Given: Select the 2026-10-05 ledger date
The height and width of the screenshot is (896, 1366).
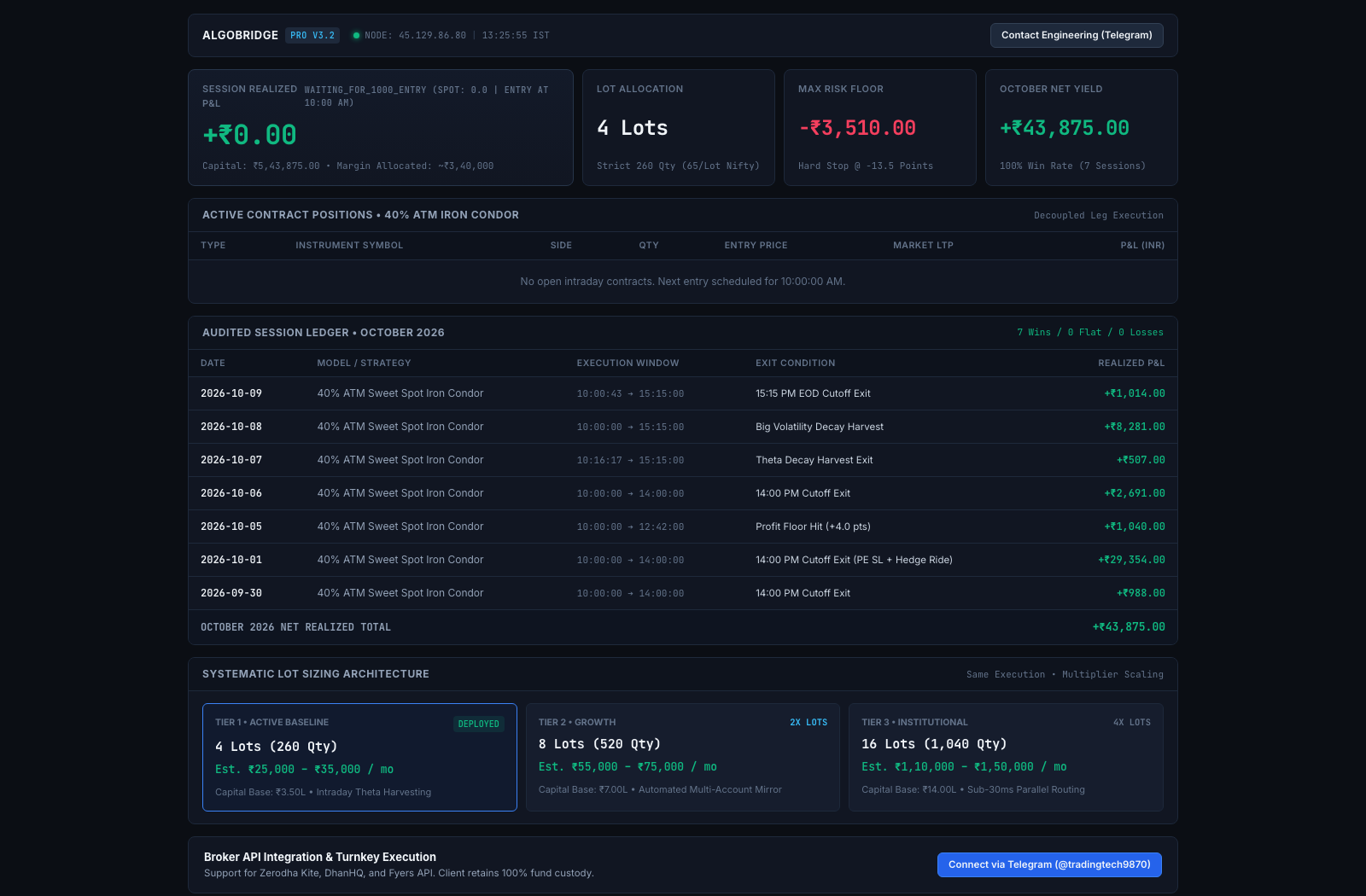Looking at the screenshot, I should 231,527.
